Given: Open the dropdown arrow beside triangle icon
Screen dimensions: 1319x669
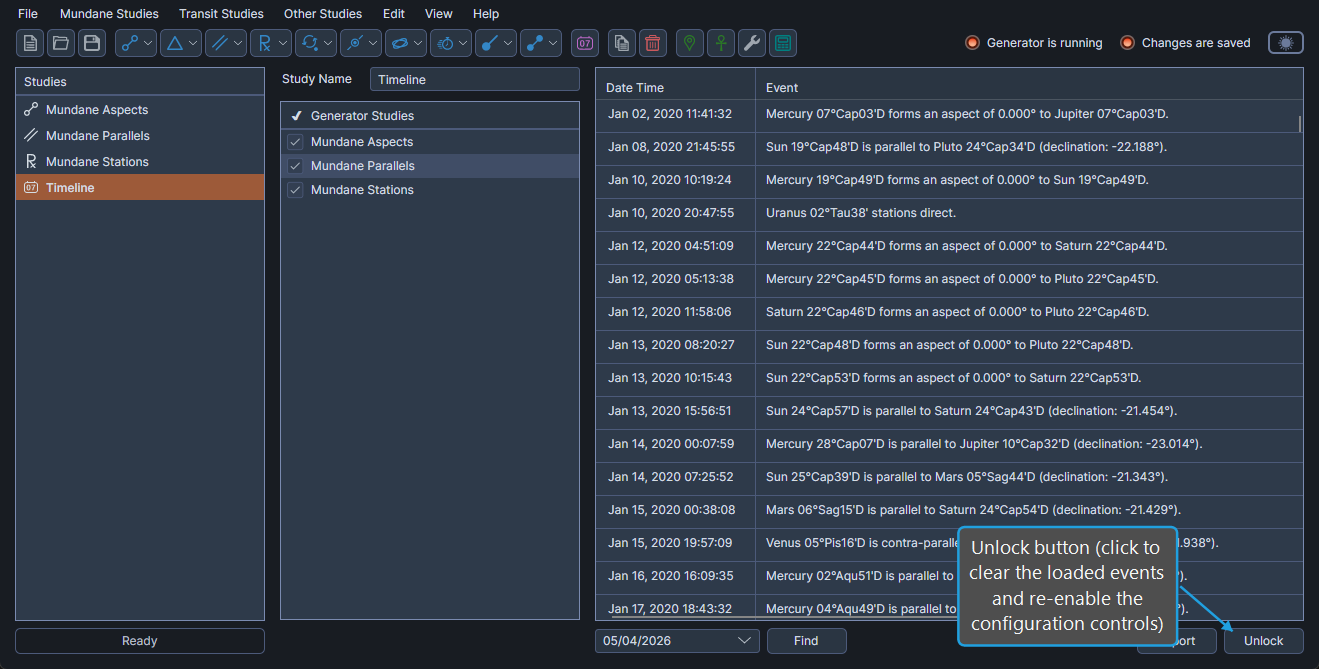Looking at the screenshot, I should click(194, 43).
